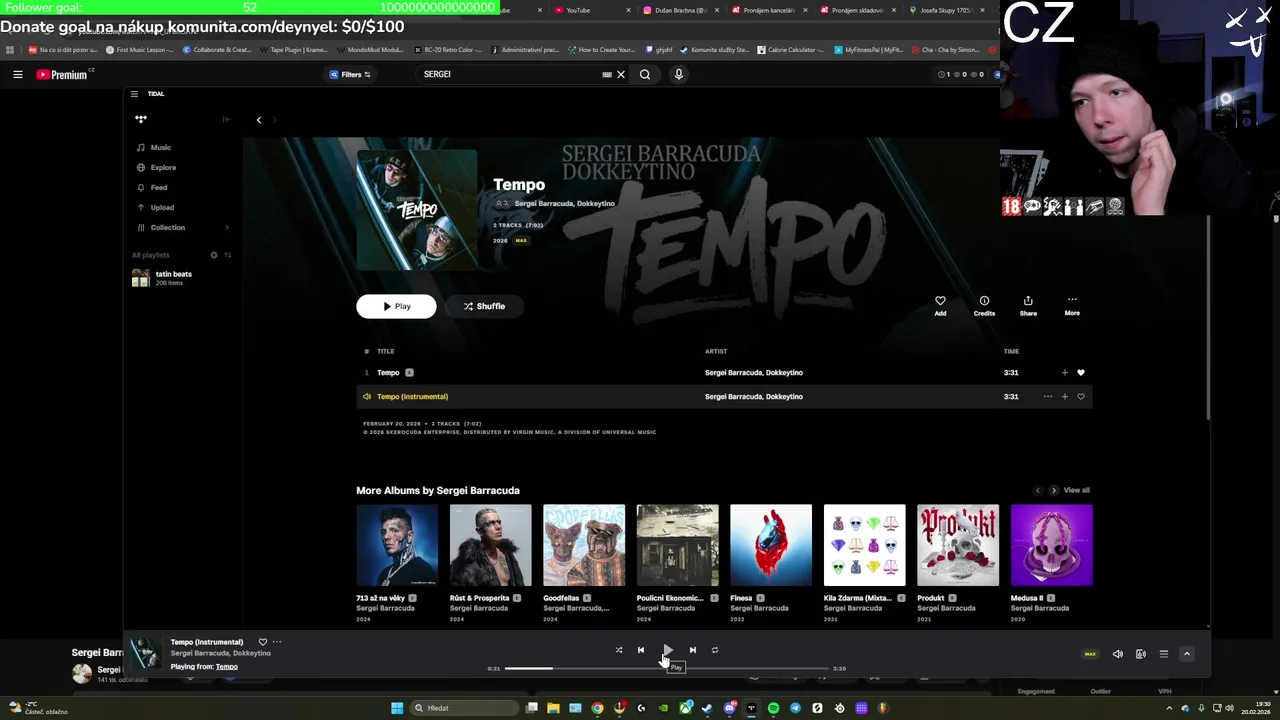Like Tempo (Instrumental) track in list
Screen dimensions: 1280x720
pos(1080,397)
